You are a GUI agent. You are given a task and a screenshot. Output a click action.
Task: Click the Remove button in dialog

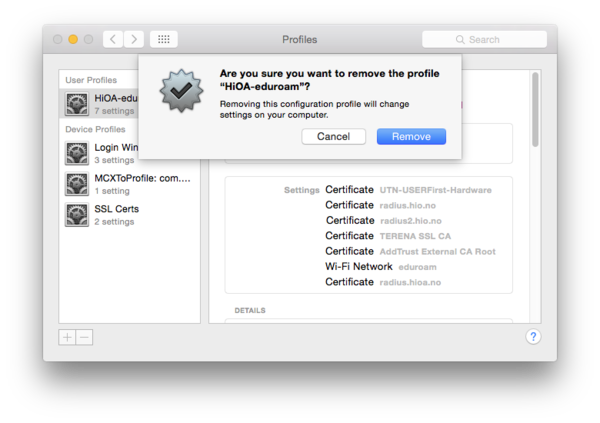(x=411, y=136)
